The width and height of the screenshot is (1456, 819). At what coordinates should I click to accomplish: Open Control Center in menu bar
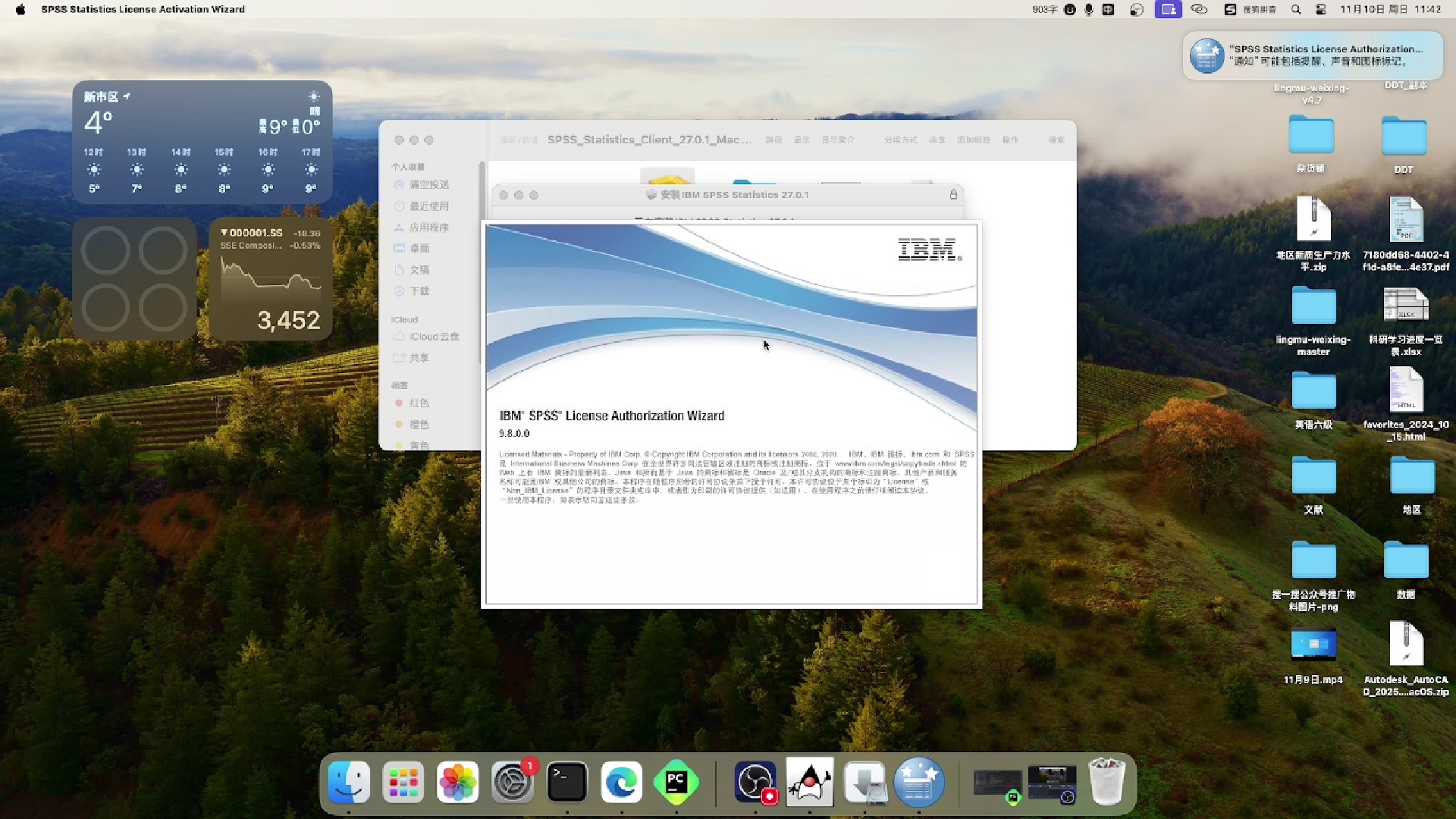pos(1320,9)
